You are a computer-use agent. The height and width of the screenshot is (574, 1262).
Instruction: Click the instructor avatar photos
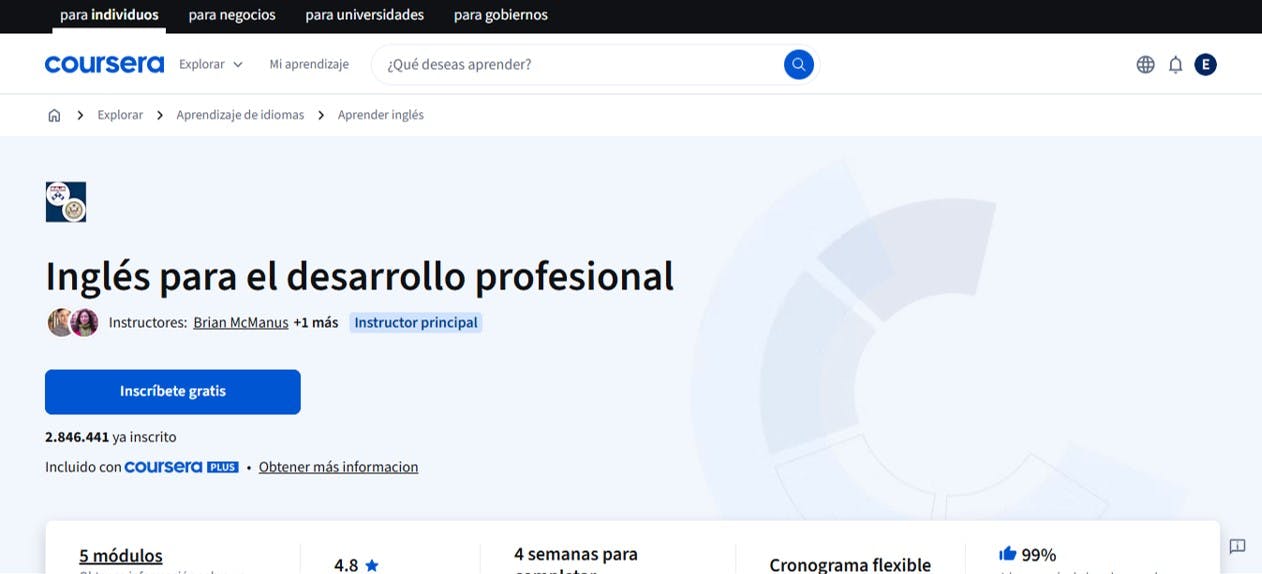click(x=73, y=322)
